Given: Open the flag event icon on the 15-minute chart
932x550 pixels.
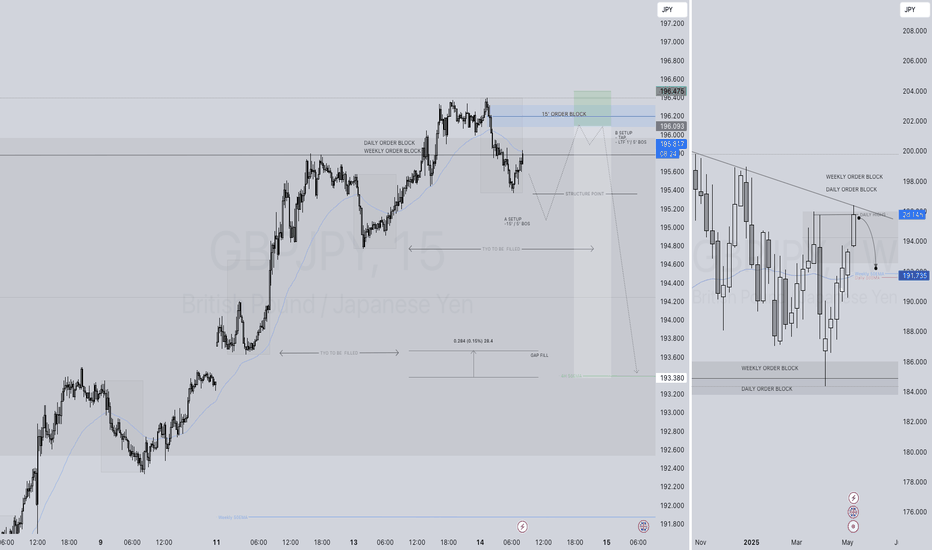Looking at the screenshot, I should click(x=643, y=526).
